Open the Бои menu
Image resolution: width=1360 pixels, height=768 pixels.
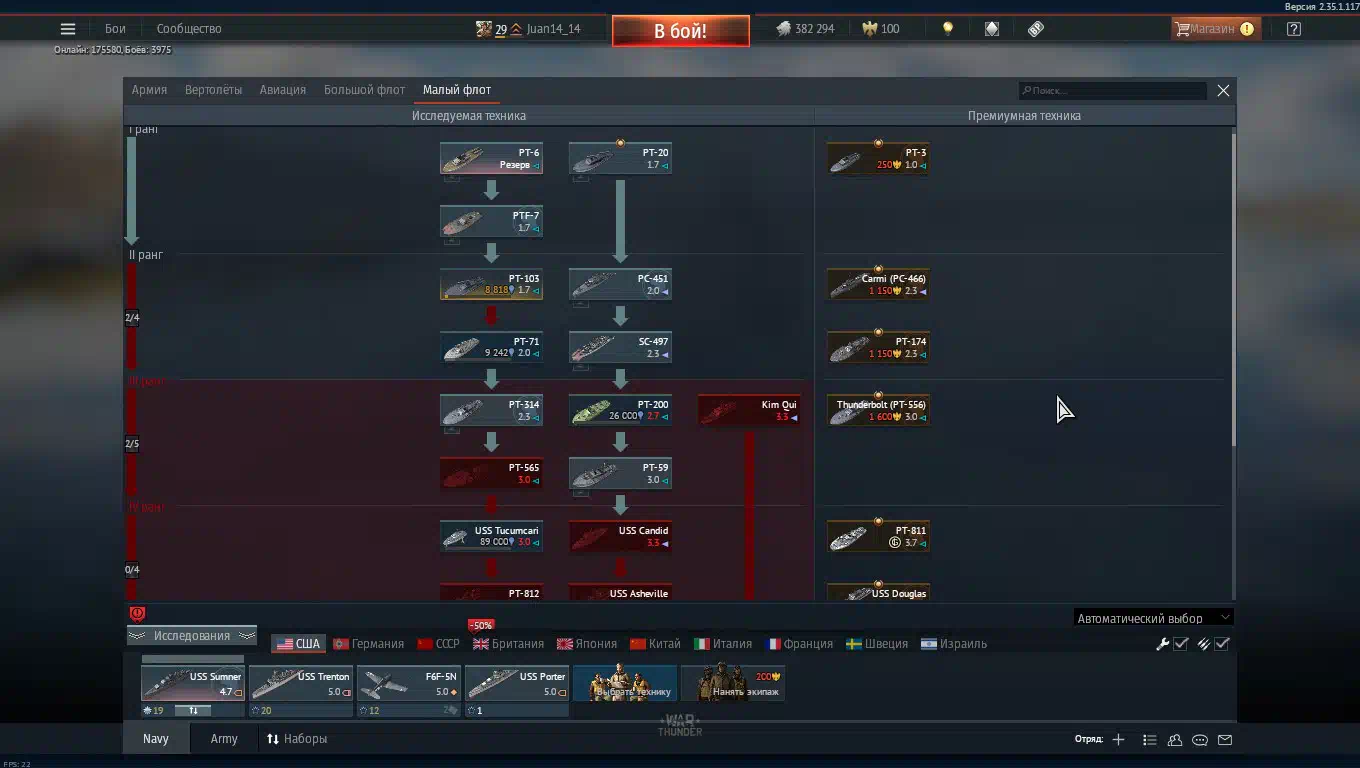[115, 29]
